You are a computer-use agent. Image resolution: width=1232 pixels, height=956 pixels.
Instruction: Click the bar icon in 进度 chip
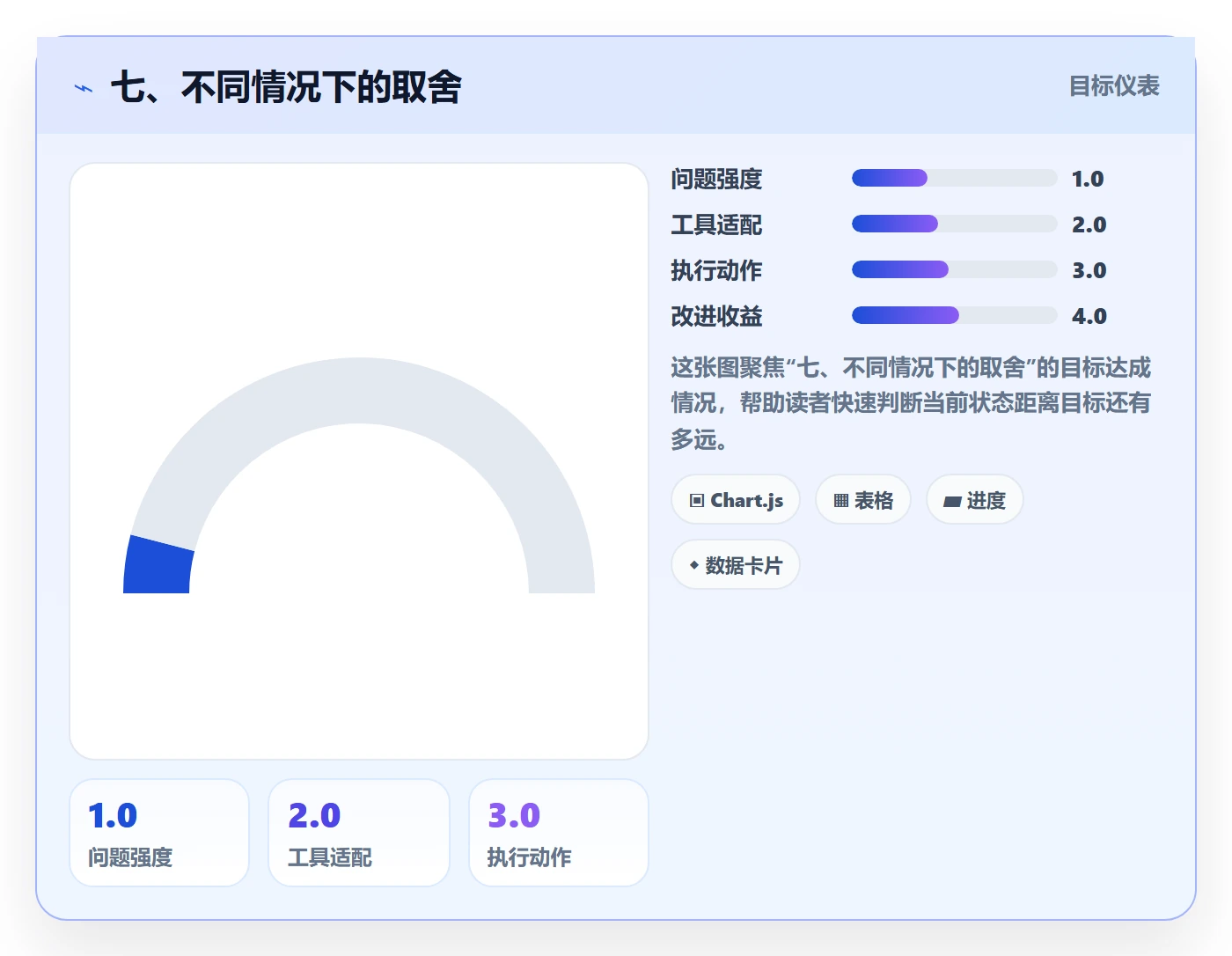click(x=952, y=501)
